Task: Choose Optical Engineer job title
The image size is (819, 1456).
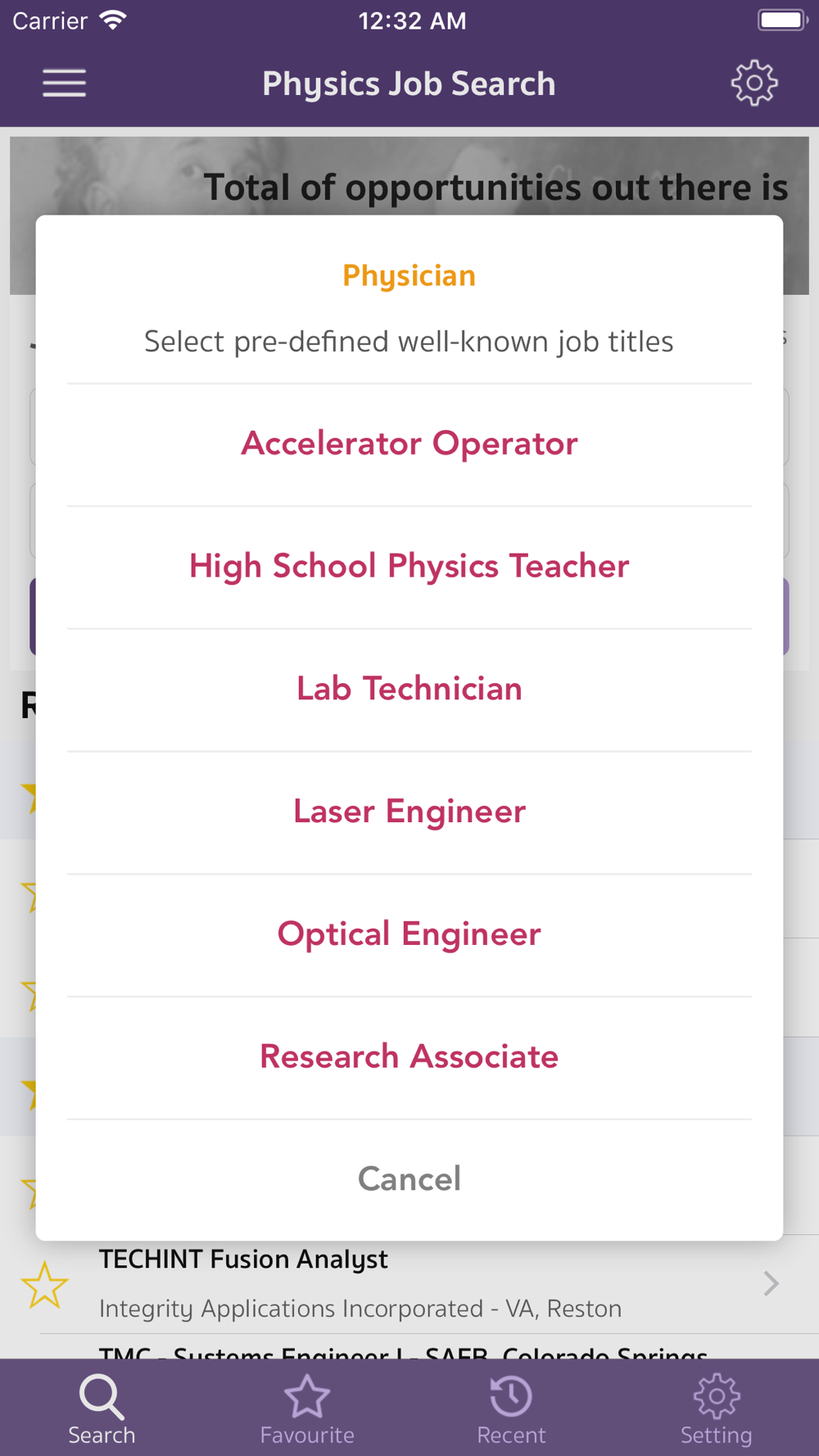Action: pyautogui.click(x=409, y=935)
